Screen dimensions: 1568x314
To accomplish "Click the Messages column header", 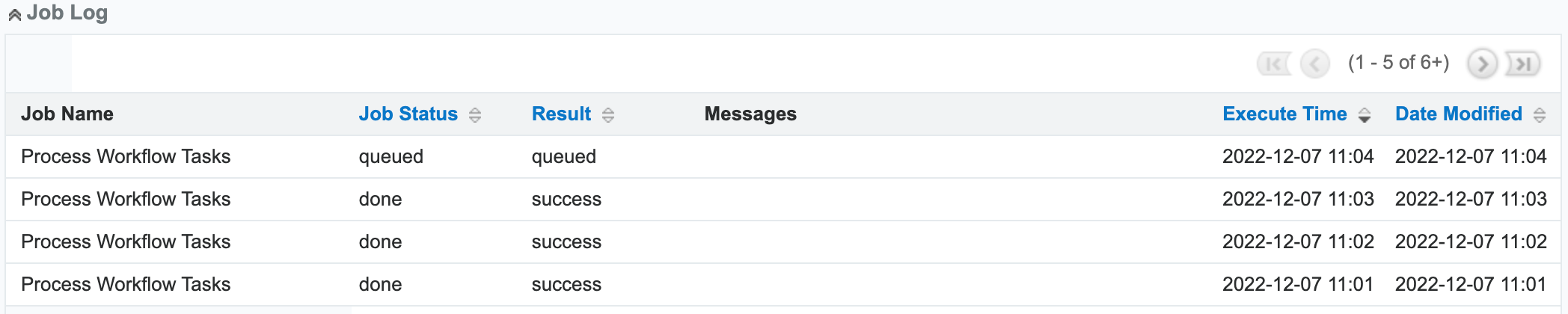I will [750, 114].
